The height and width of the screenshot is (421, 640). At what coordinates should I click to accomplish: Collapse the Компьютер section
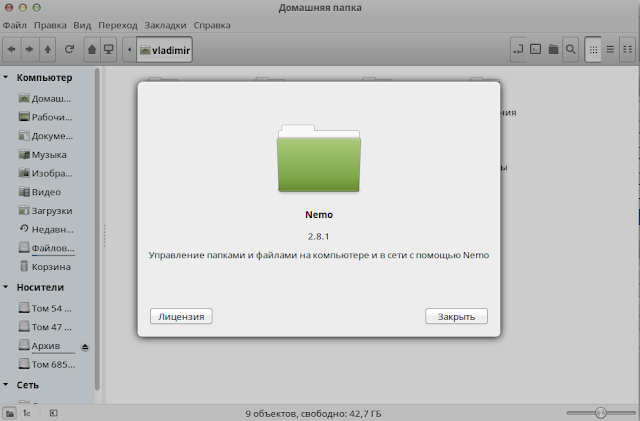[6, 77]
